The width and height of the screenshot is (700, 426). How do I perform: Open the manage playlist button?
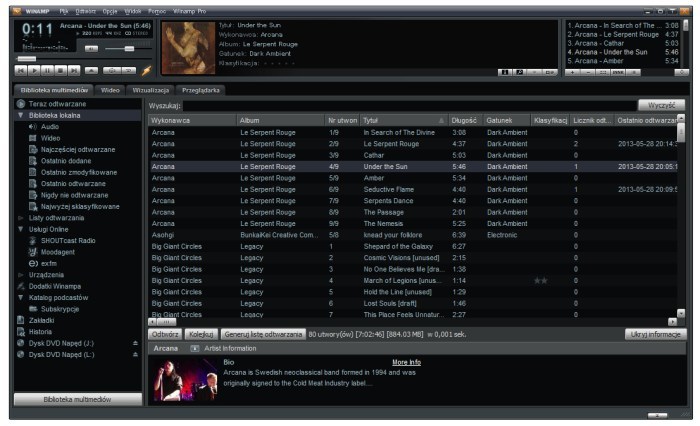(x=633, y=72)
